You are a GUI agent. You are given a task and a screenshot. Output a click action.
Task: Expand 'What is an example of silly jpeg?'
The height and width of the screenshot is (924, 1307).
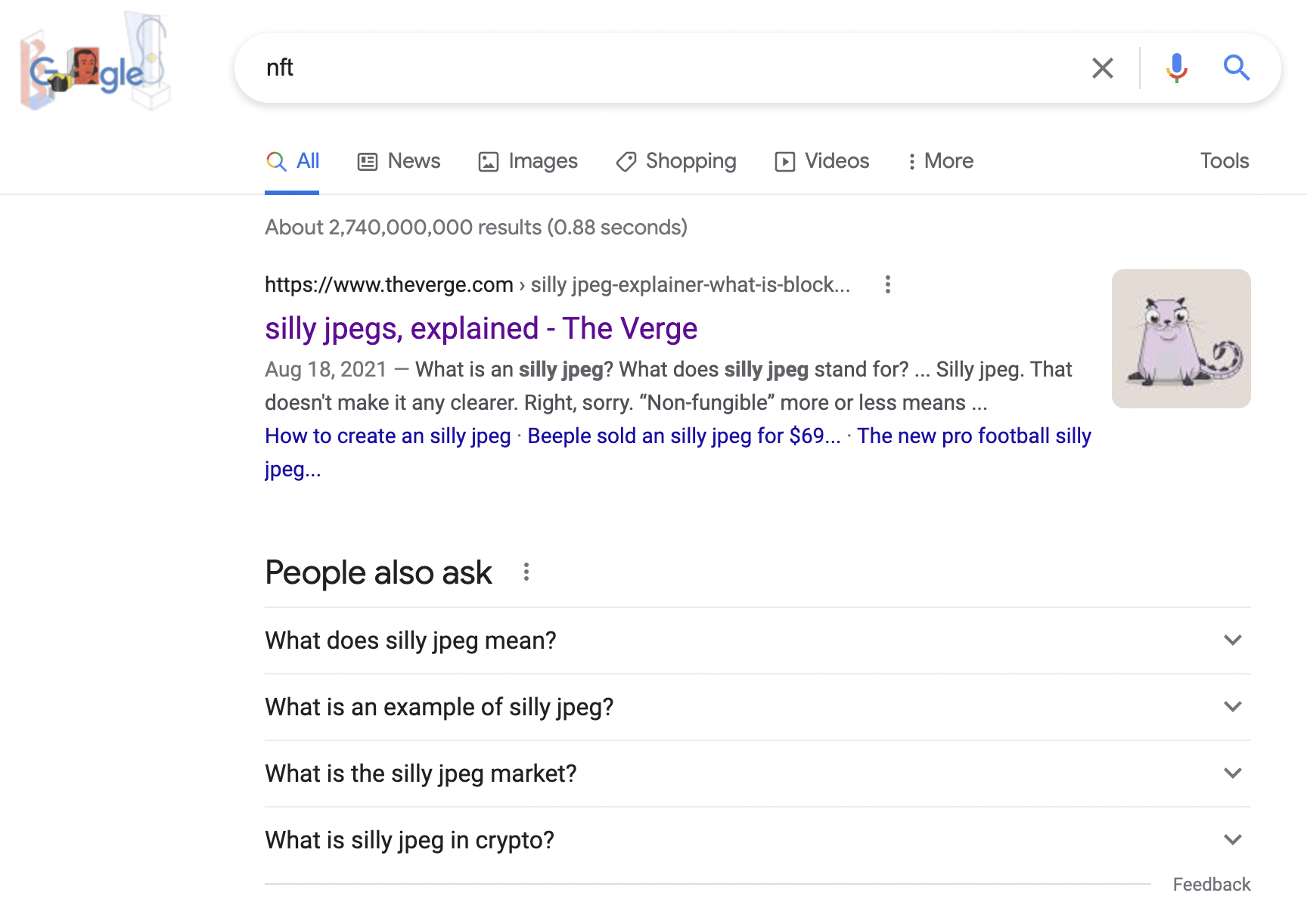click(x=756, y=707)
